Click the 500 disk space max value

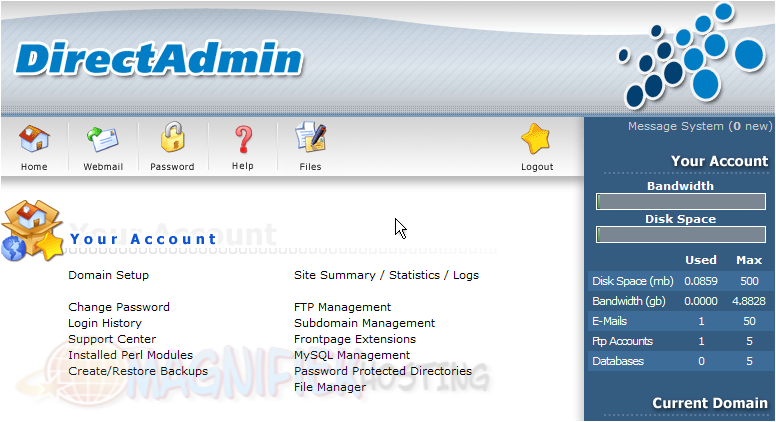pyautogui.click(x=749, y=281)
